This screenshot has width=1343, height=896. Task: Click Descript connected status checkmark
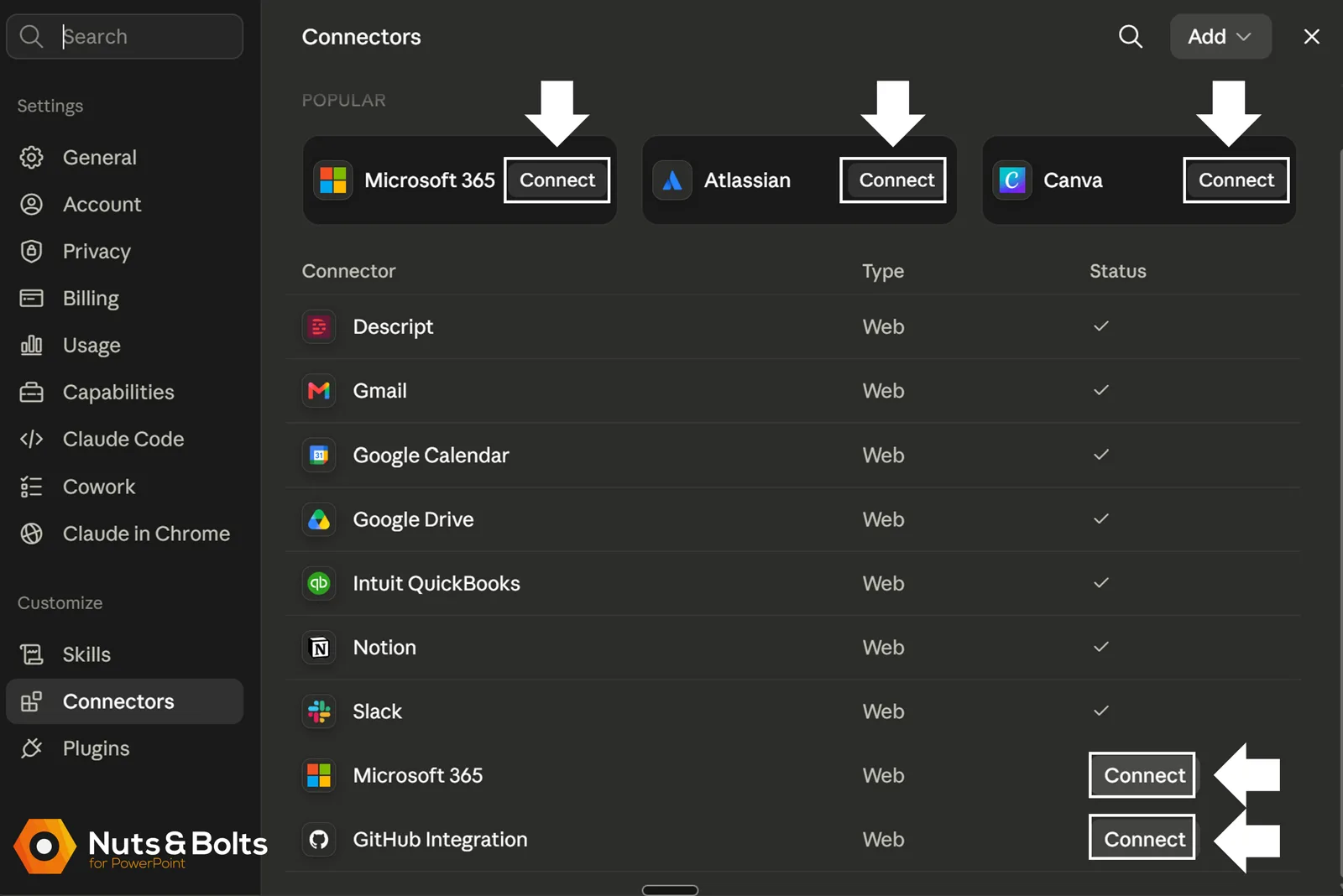tap(1101, 326)
